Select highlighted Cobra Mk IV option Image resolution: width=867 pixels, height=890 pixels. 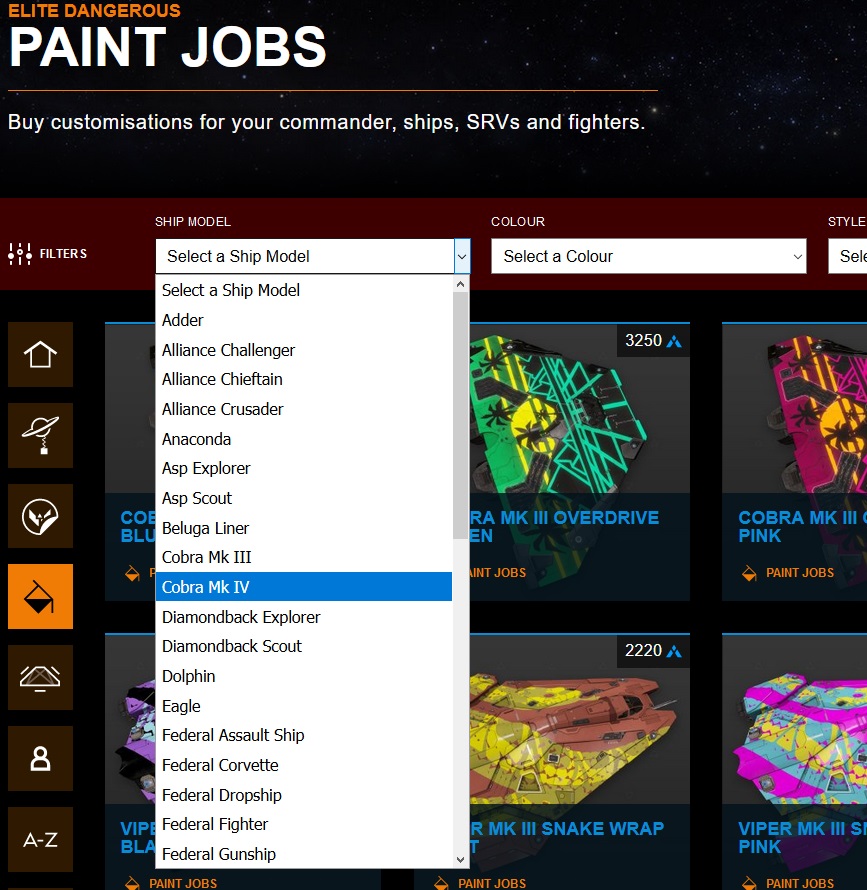(304, 587)
